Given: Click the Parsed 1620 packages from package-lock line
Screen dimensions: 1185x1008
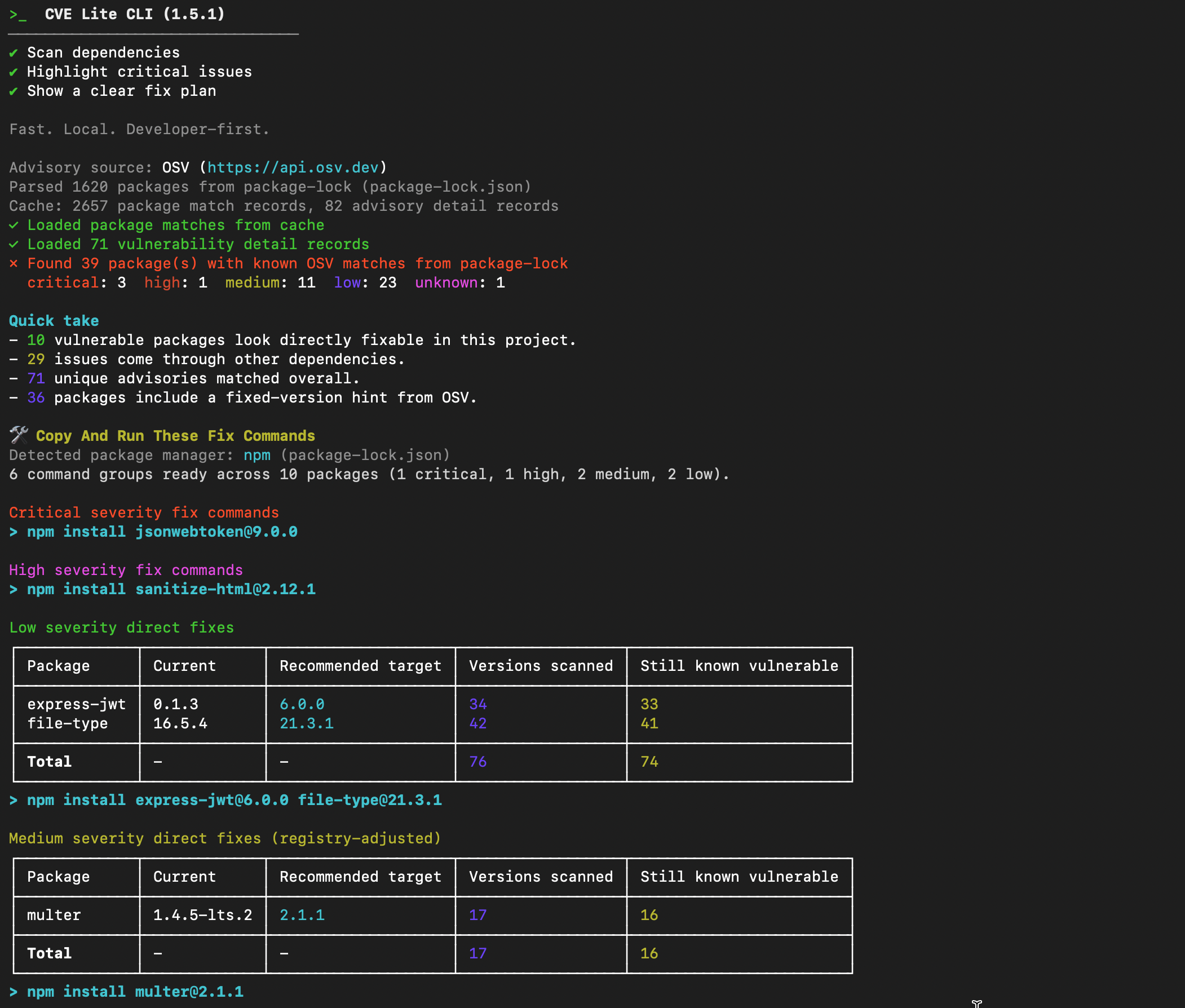Looking at the screenshot, I should [x=270, y=187].
